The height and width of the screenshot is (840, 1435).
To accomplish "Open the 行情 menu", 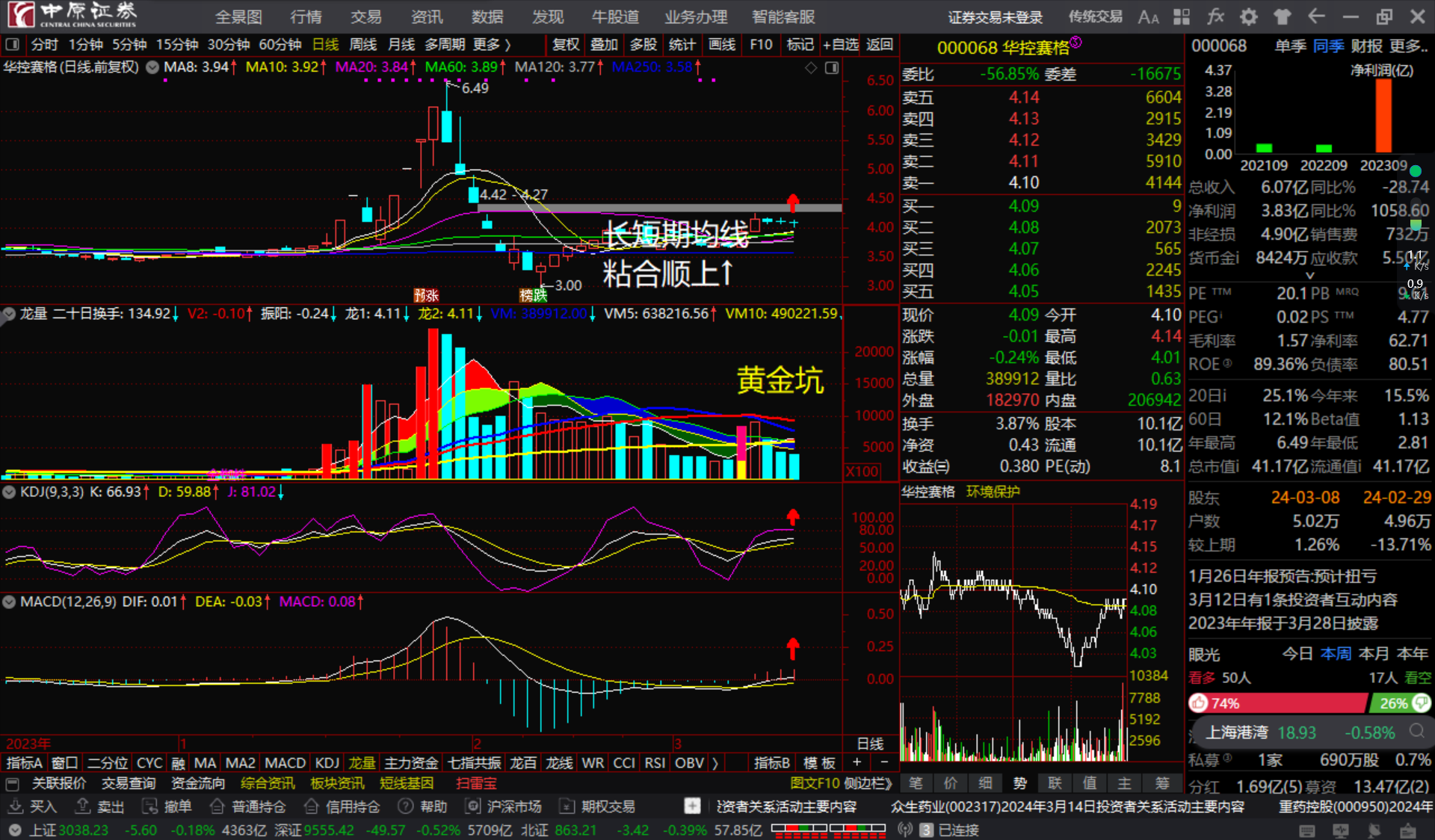I will click(306, 17).
